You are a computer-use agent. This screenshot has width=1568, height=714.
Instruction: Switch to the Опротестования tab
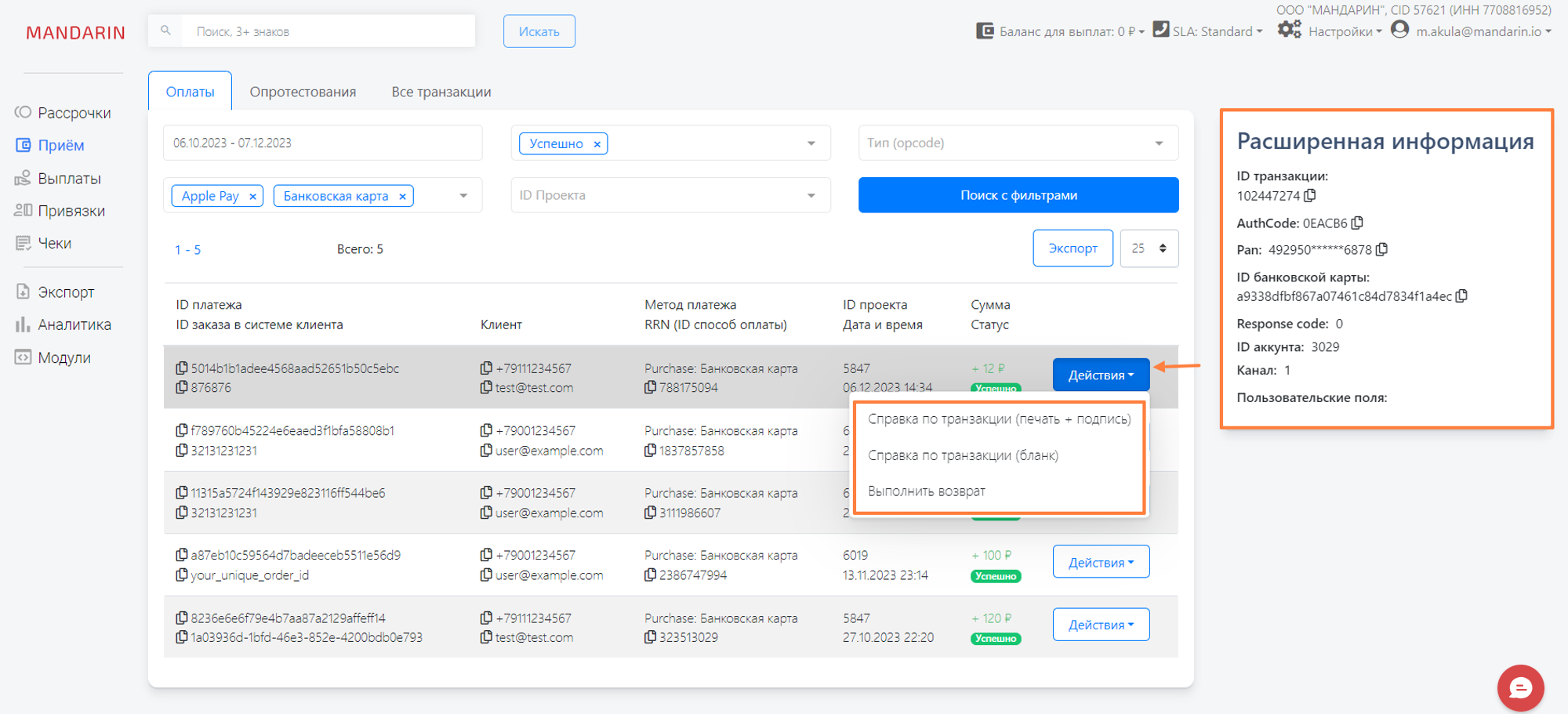point(303,92)
